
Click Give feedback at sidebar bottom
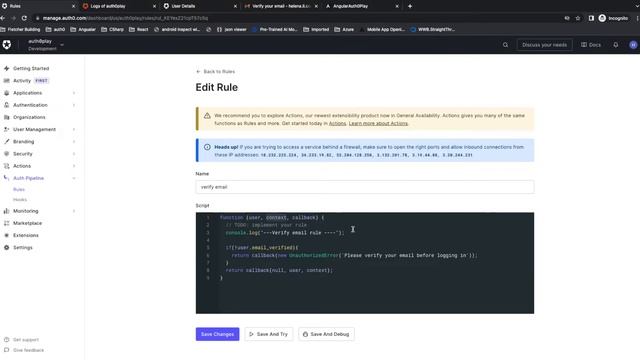pyautogui.click(x=28, y=350)
